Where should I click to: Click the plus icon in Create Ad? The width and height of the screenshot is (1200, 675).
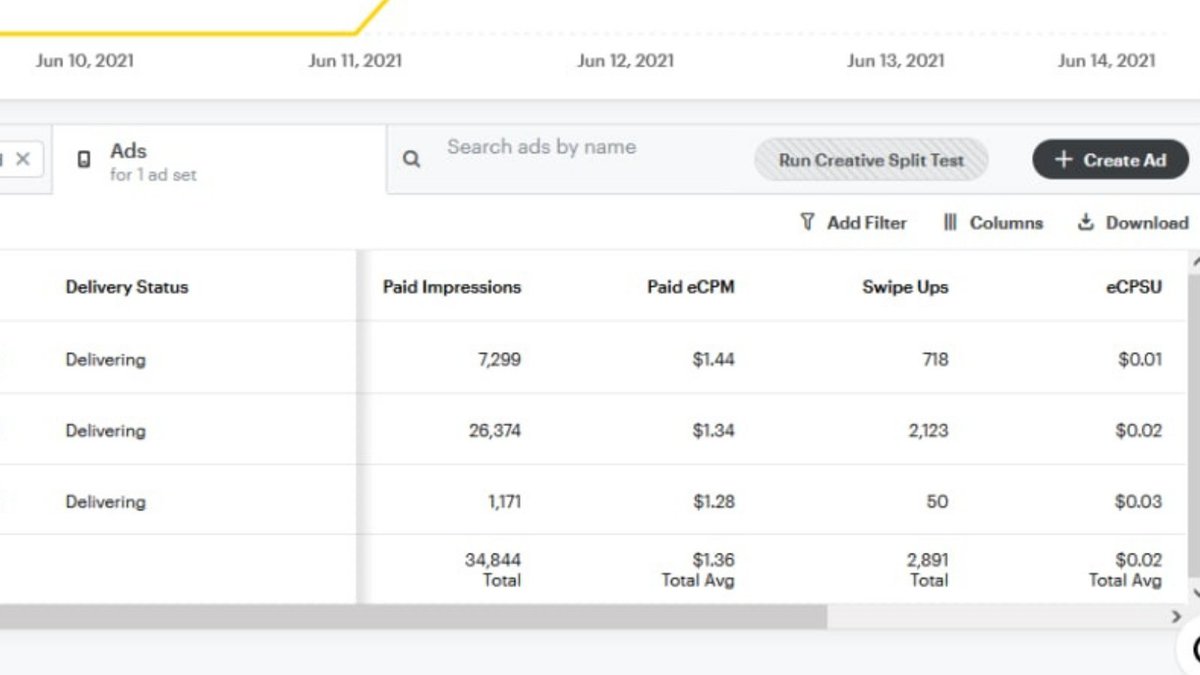1063,160
